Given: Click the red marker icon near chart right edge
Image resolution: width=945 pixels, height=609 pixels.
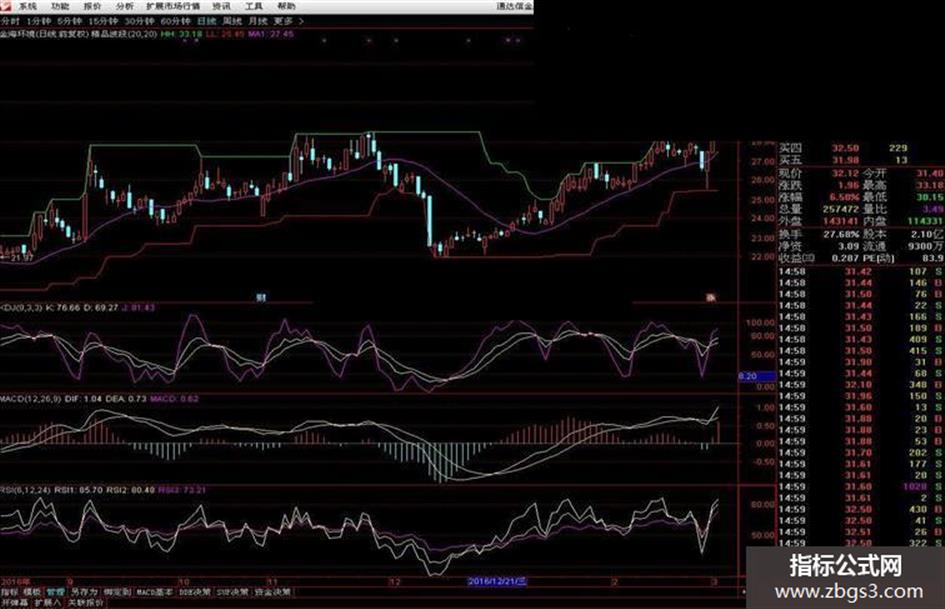Looking at the screenshot, I should [711, 297].
